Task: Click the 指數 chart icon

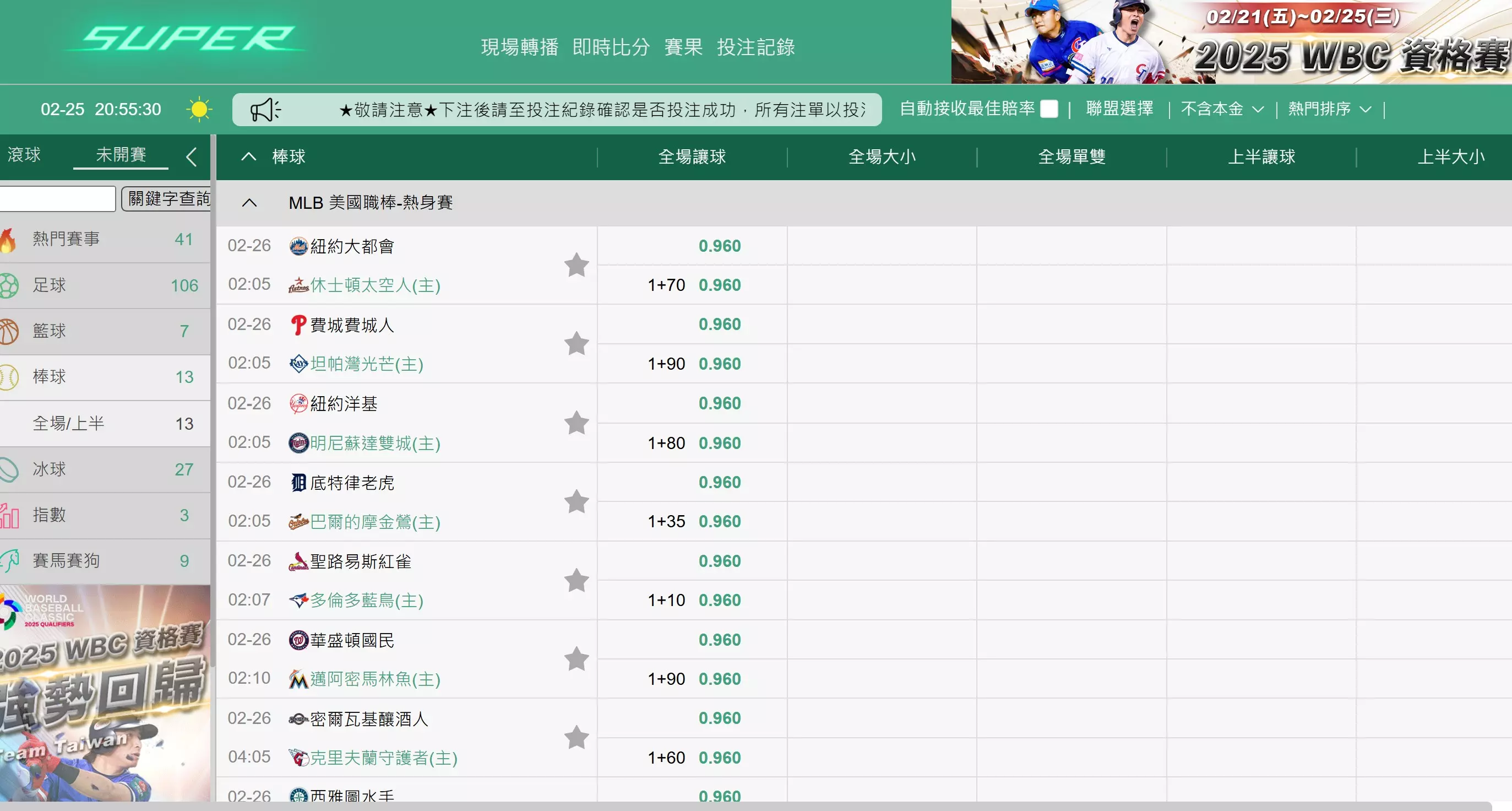Action: (9, 515)
